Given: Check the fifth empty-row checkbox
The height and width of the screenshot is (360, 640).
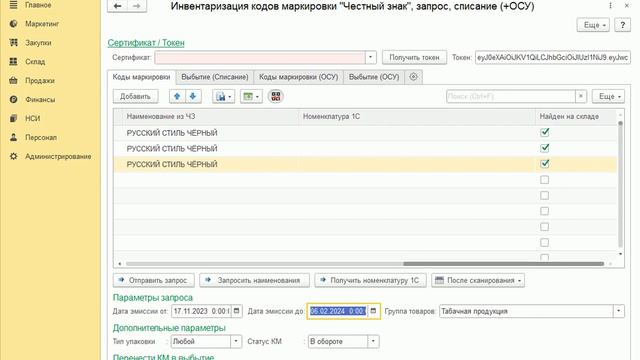Looking at the screenshot, I should click(544, 242).
